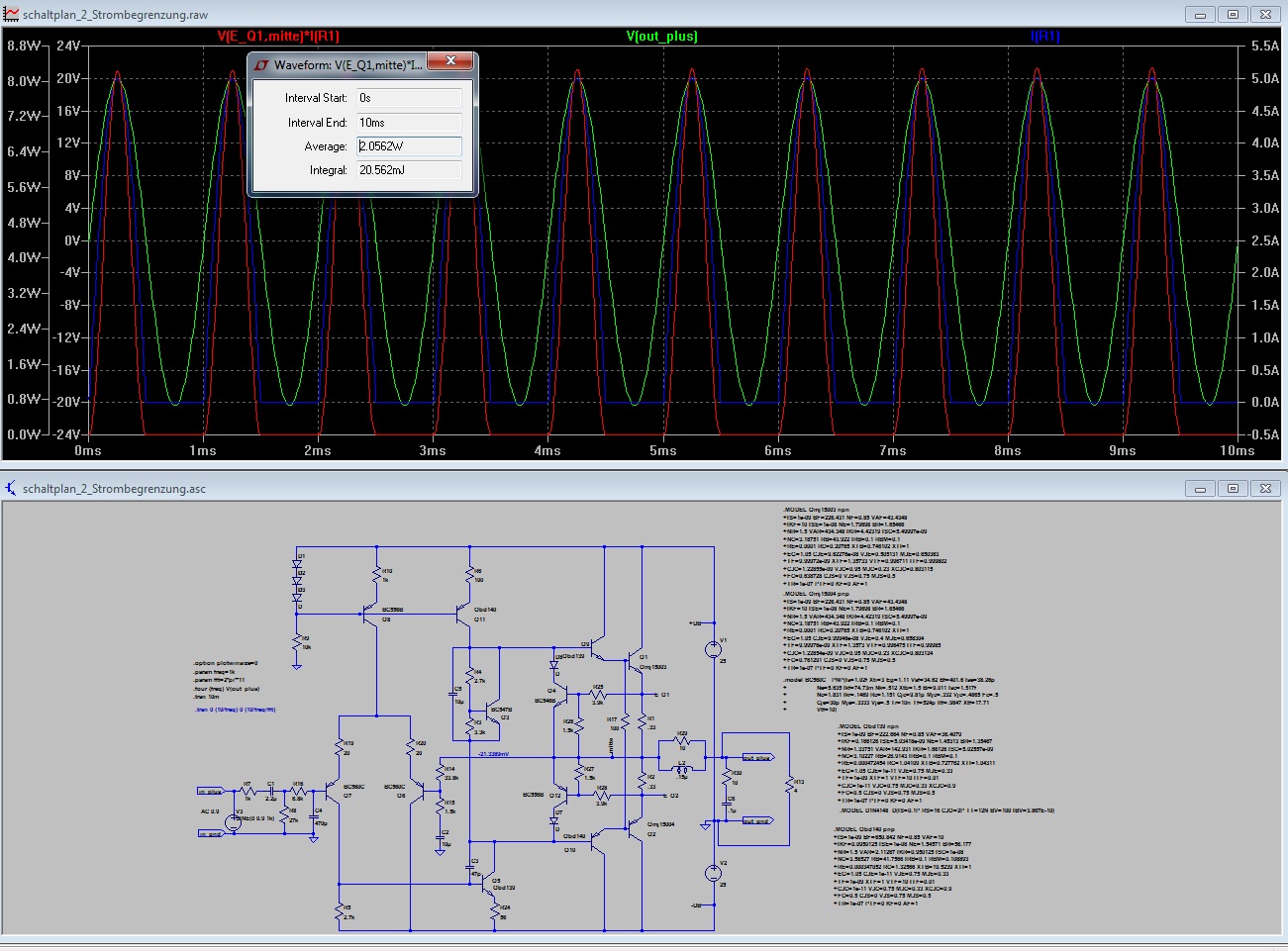The image size is (1288, 951).
Task: Click the Q11 Qbd140 transistor symbol
Action: pos(465,615)
